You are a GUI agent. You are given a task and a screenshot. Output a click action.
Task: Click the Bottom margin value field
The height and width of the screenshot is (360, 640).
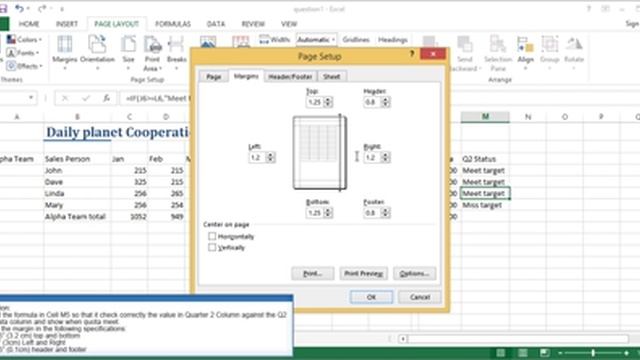point(315,213)
